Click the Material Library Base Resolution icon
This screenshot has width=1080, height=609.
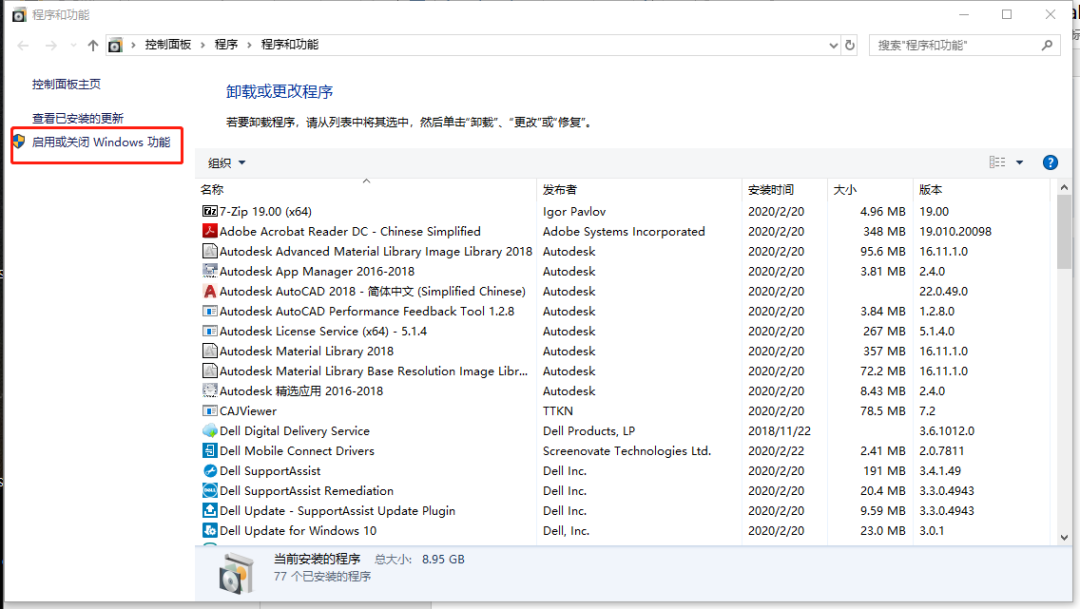point(209,371)
